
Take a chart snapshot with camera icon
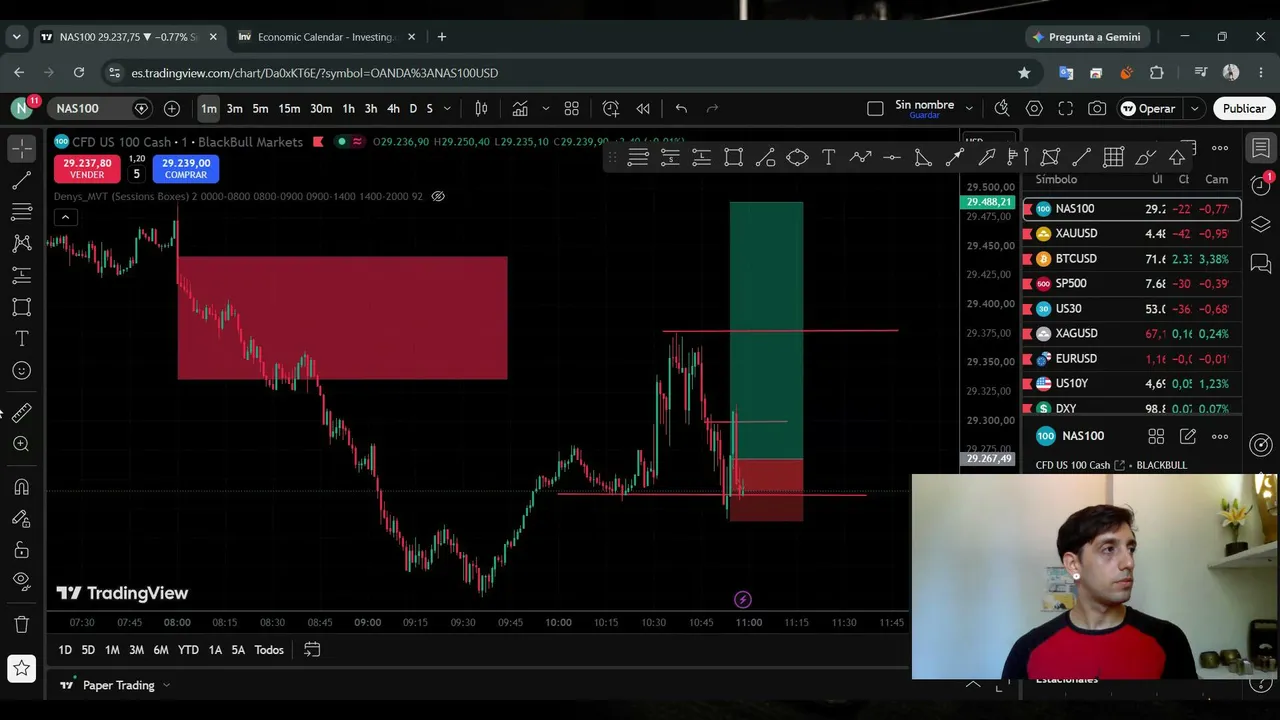[x=1097, y=108]
